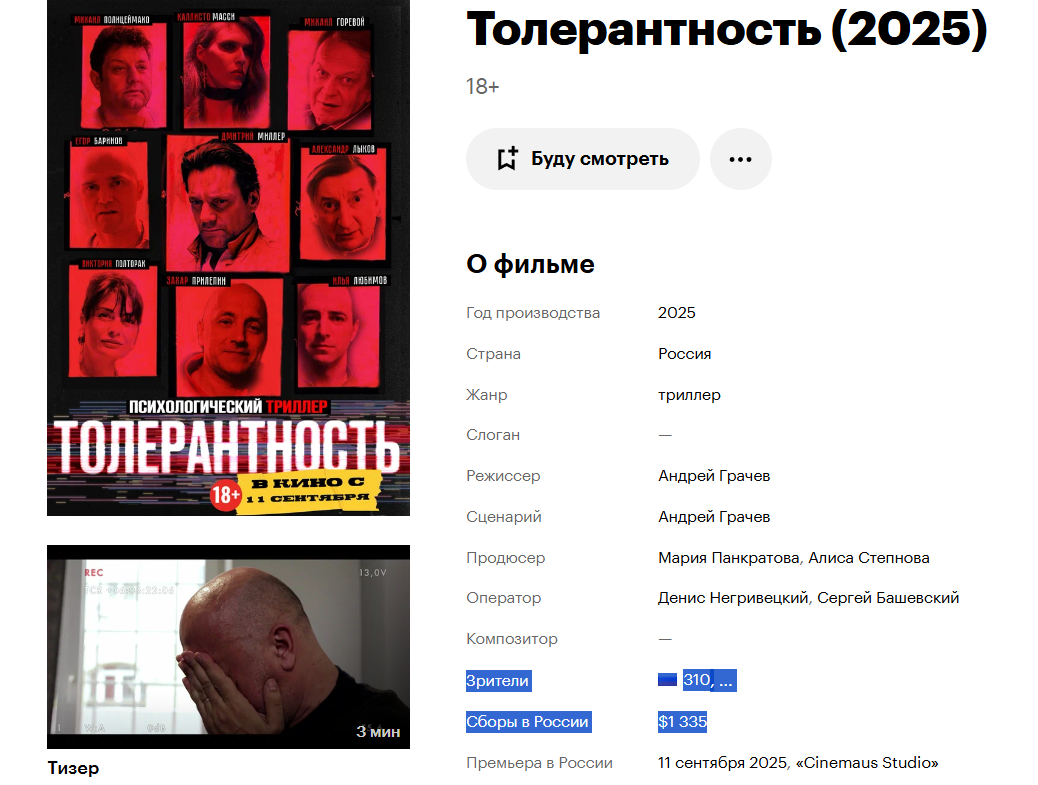Open operator Денис Негривецкий link

click(733, 598)
